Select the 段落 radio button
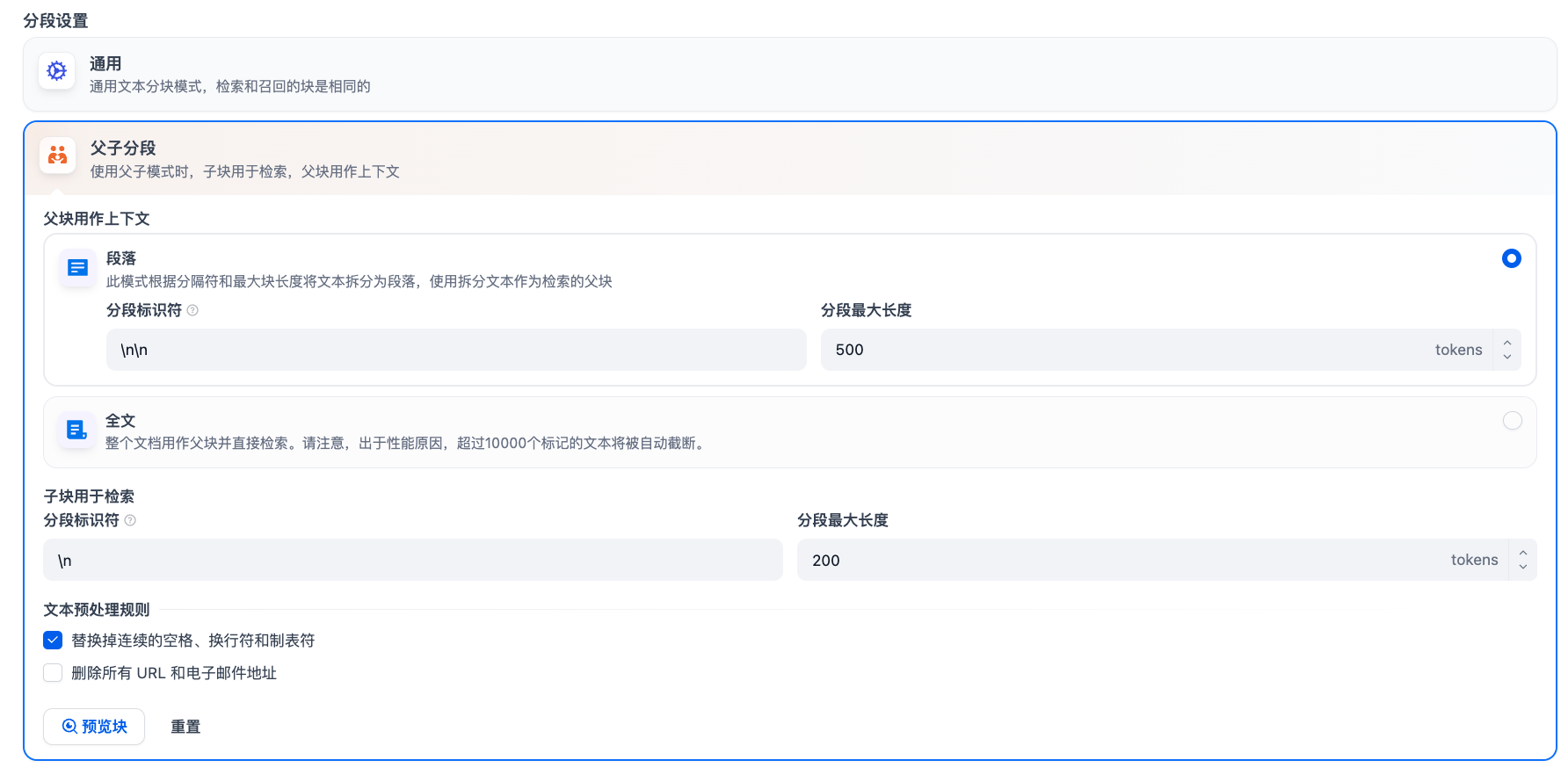Image resolution: width=1568 pixels, height=782 pixels. [1512, 258]
